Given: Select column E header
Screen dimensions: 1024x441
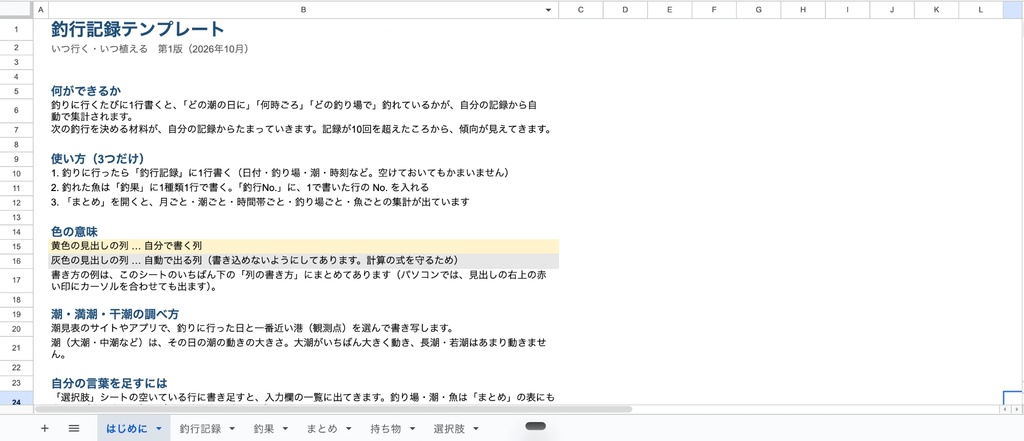Looking at the screenshot, I should coord(669,10).
